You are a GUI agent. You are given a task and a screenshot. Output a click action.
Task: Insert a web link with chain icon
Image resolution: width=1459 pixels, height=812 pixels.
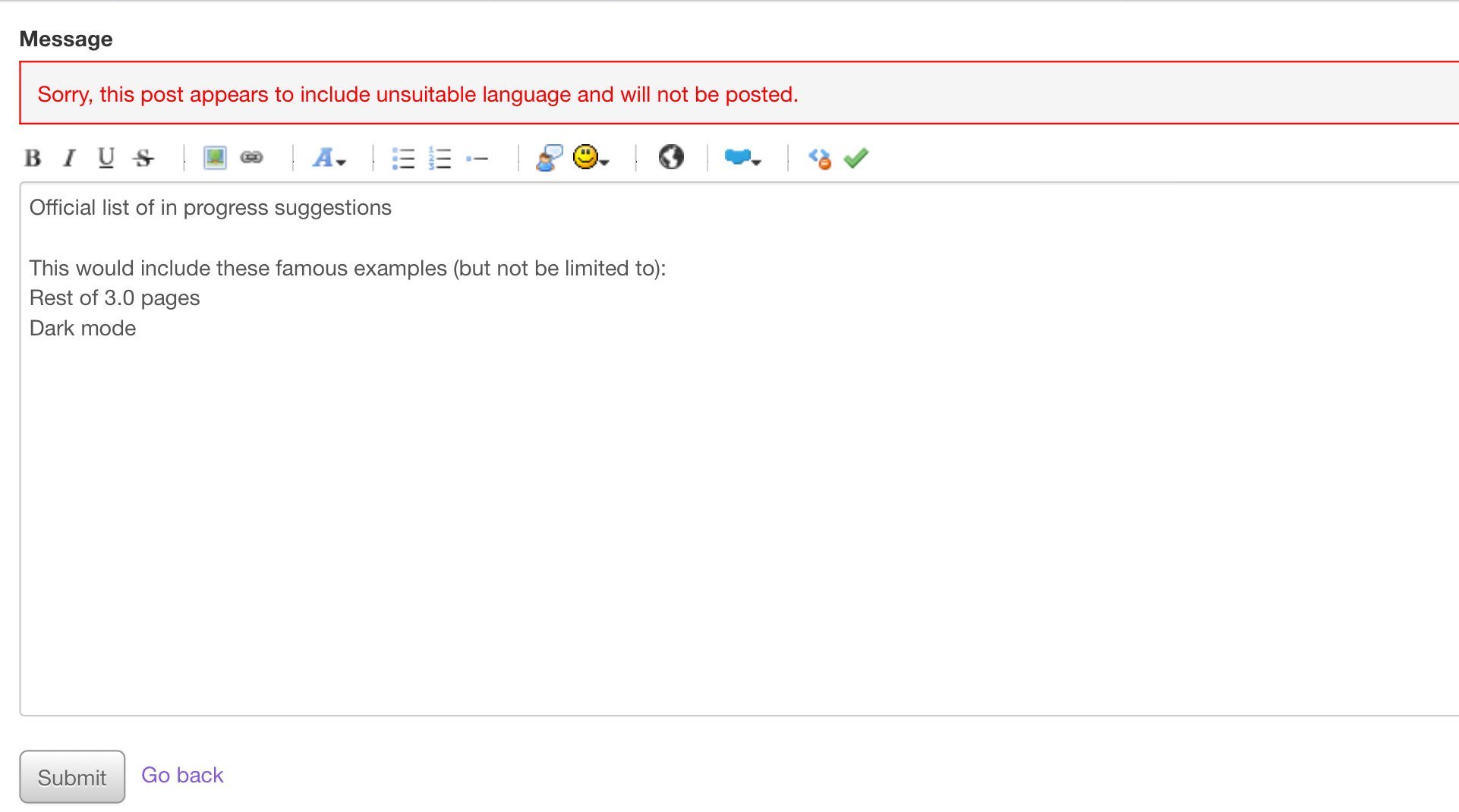point(251,158)
